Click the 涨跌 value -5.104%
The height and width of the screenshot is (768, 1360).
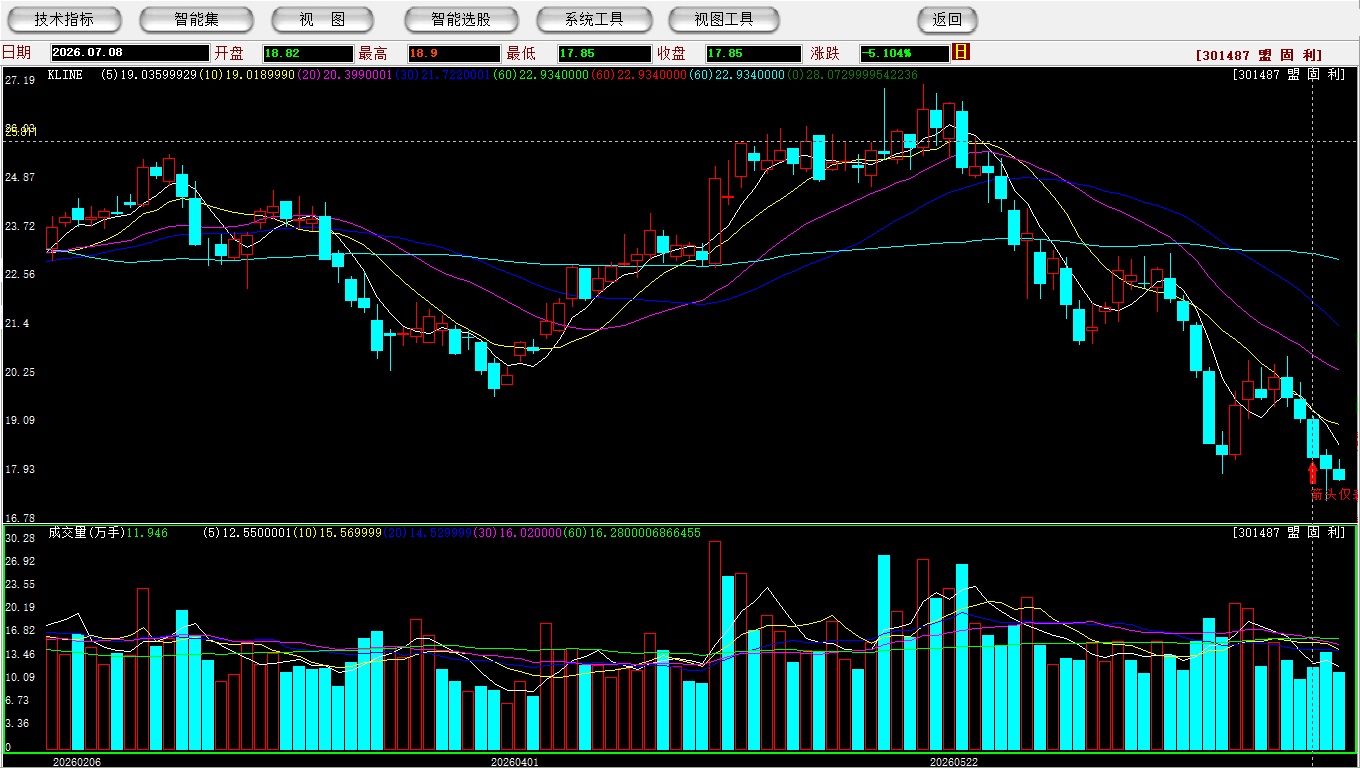(904, 53)
